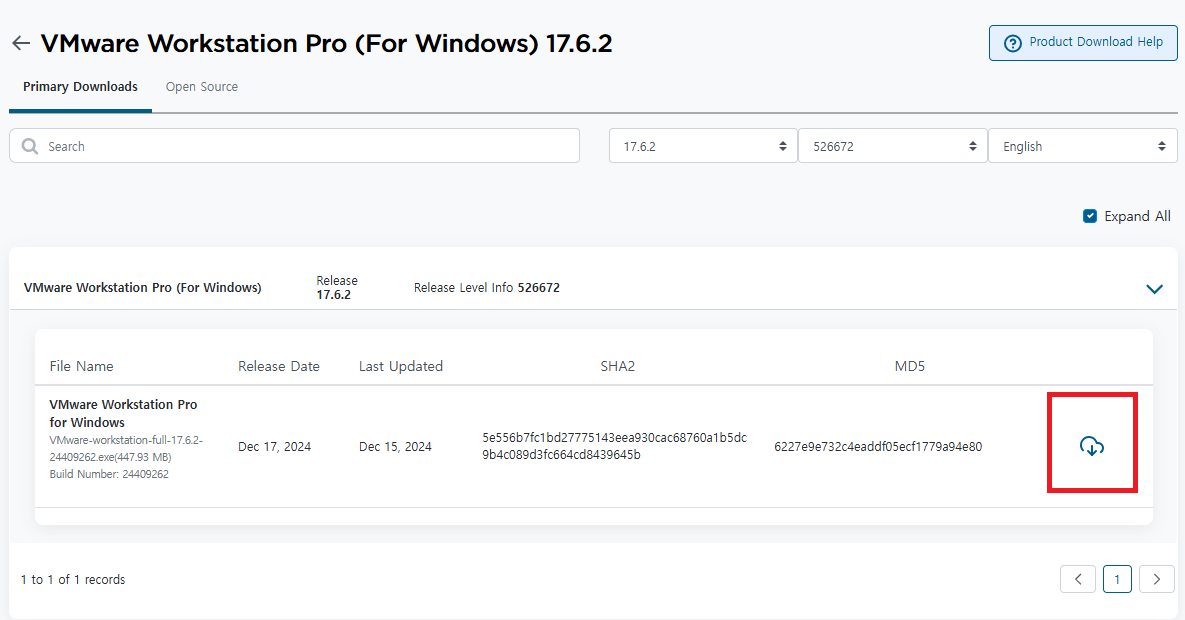Click the File Name column header
The width and height of the screenshot is (1185, 620).
[x=82, y=366]
